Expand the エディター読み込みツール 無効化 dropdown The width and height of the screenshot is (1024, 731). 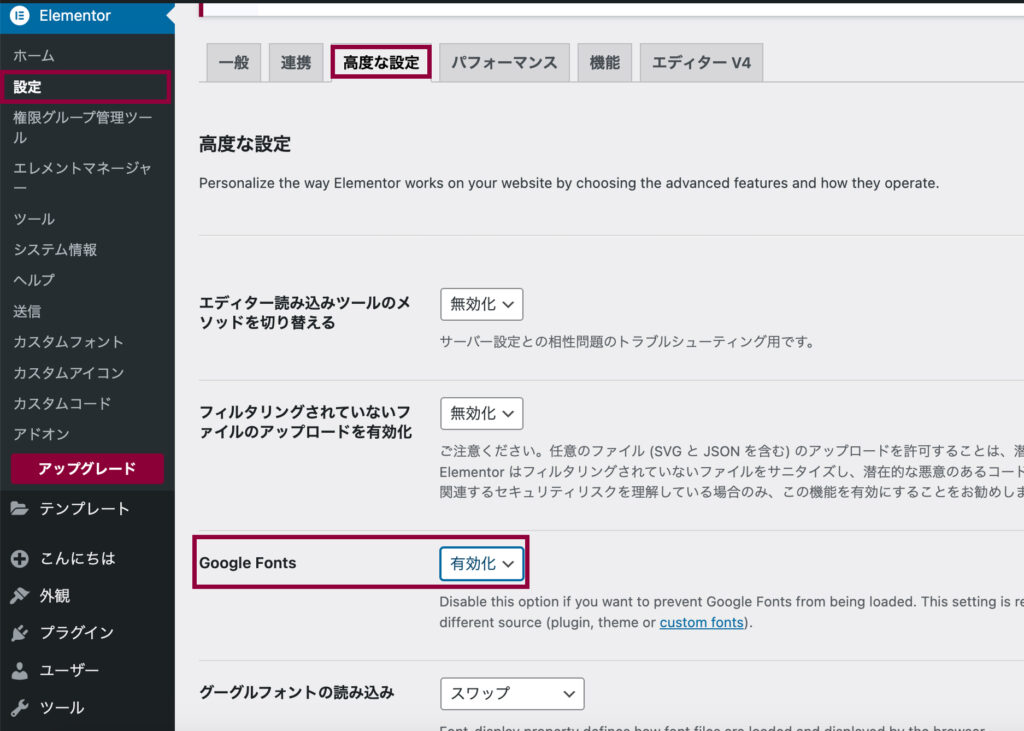(481, 304)
